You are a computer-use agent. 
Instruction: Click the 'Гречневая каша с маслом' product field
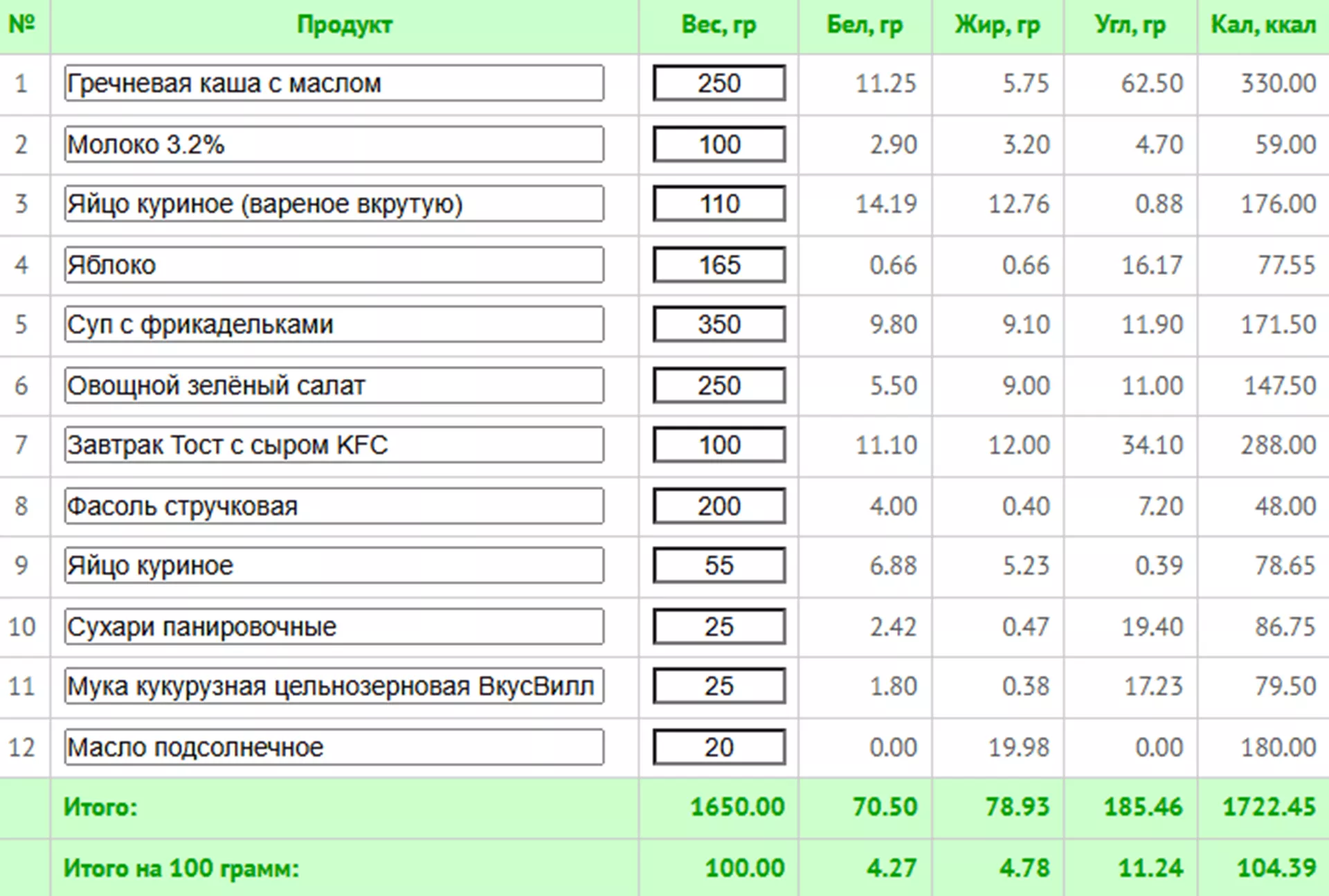[x=334, y=83]
